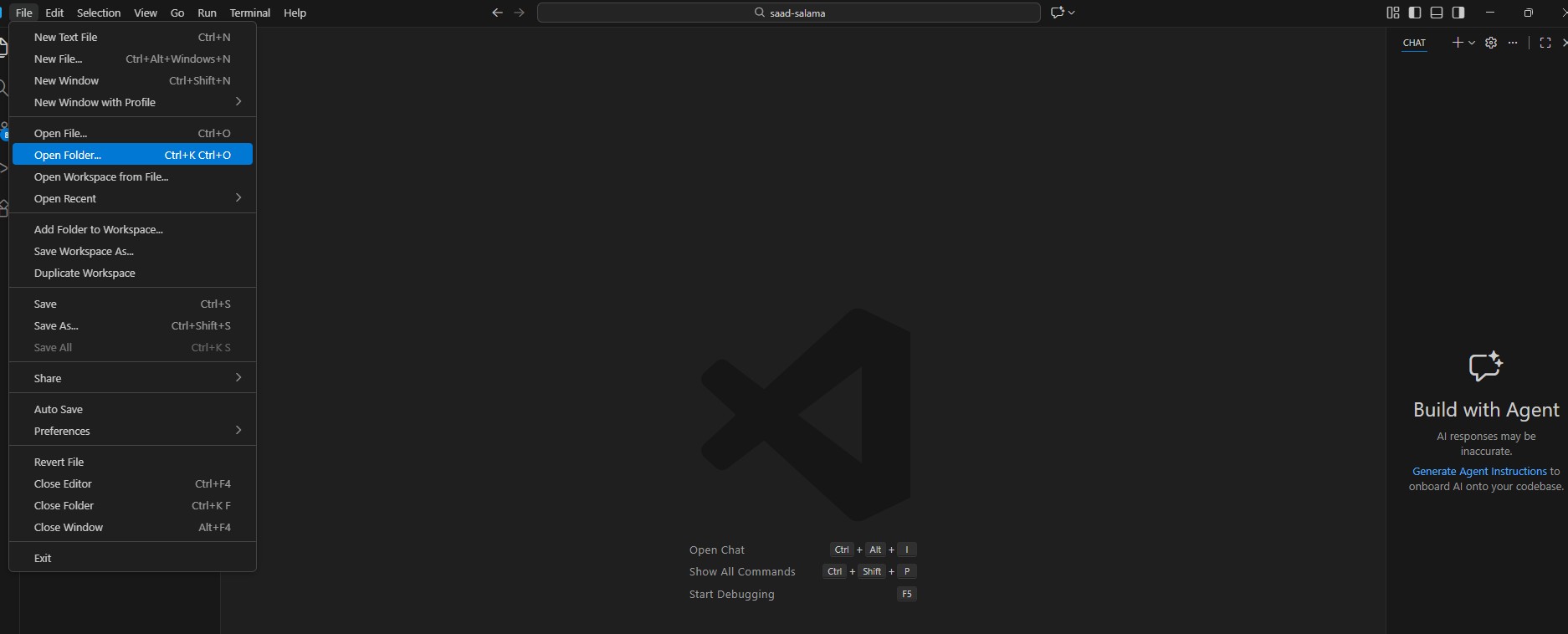
Task: Expand New Window with Profile submenu
Action: coord(132,102)
